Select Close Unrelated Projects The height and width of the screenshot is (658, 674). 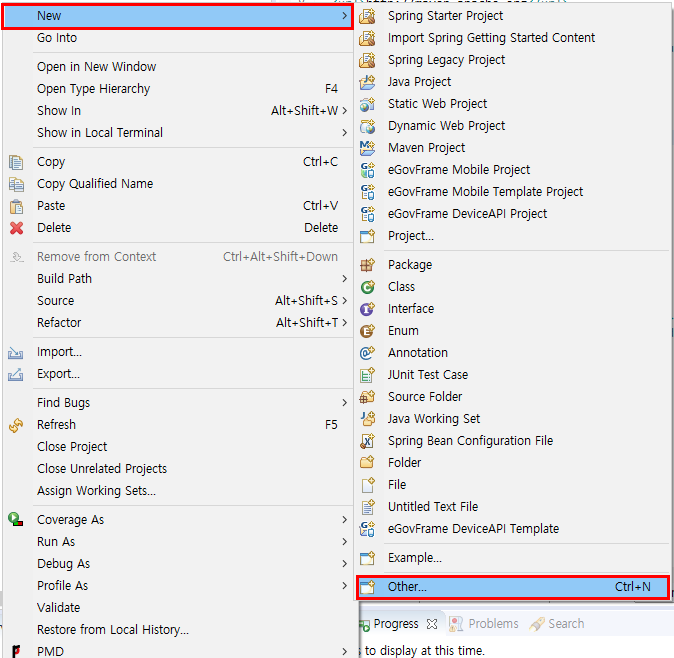[178, 468]
